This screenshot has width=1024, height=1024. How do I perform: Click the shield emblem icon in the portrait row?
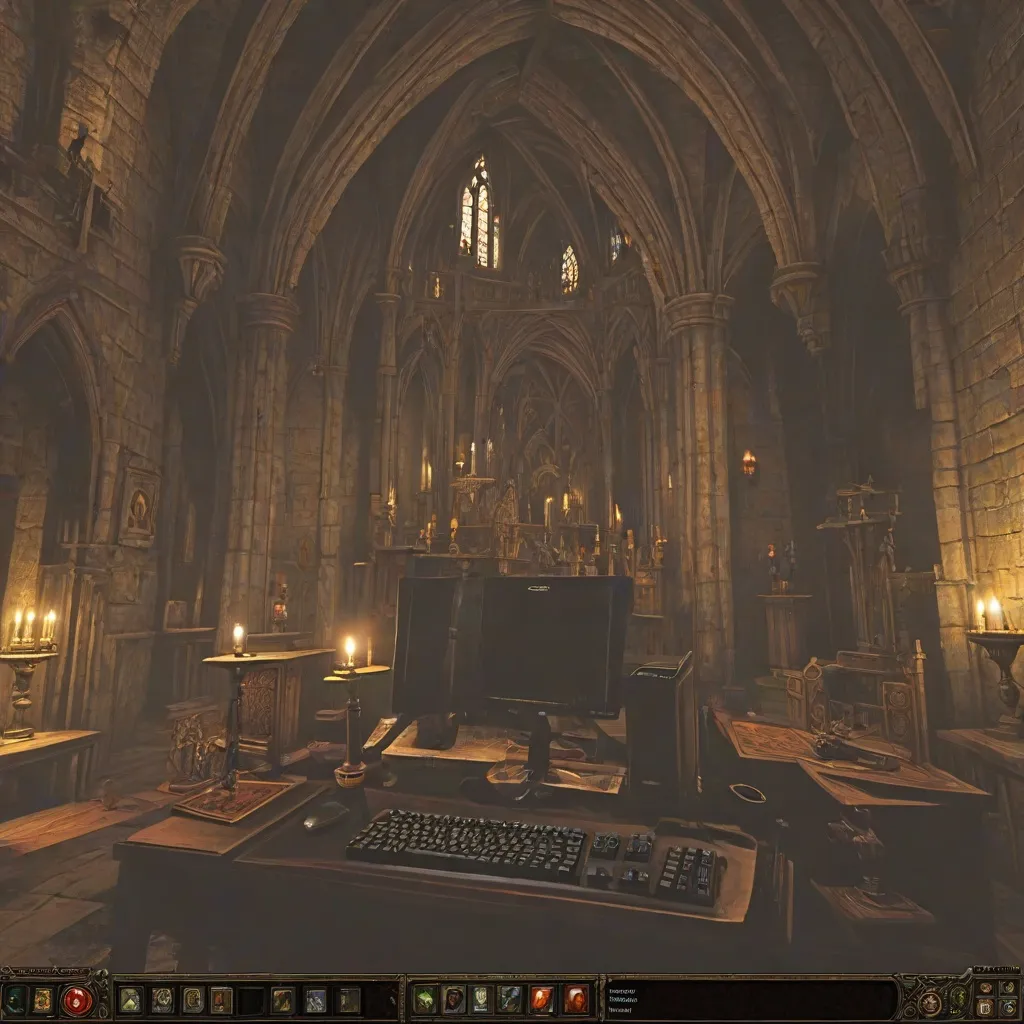[x=479, y=998]
